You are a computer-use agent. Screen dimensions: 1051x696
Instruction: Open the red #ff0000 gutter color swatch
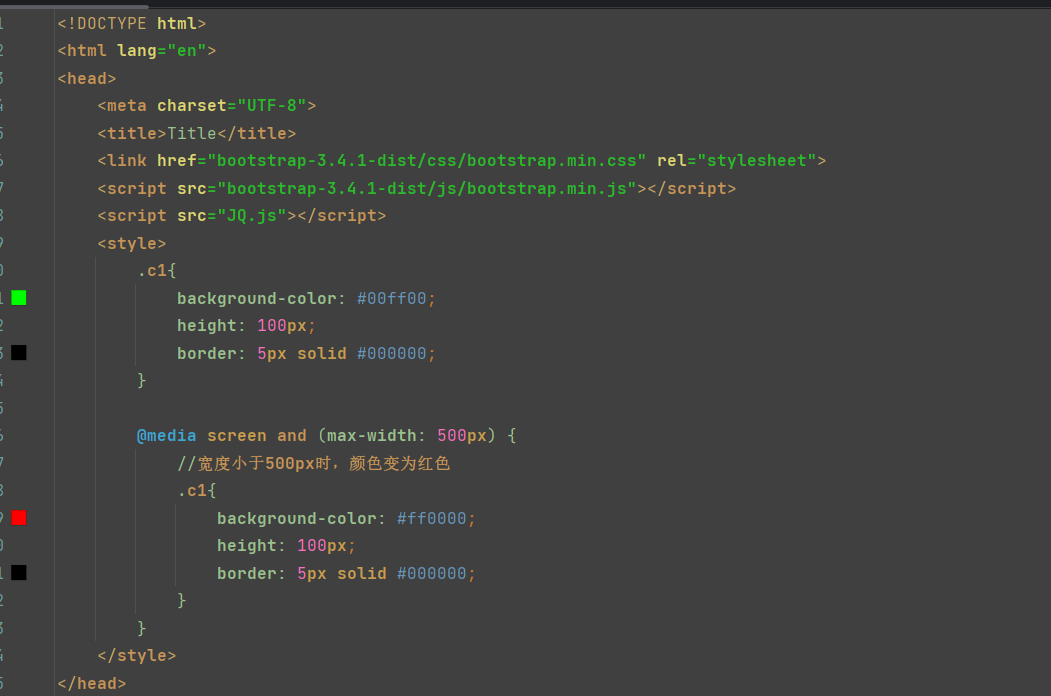(x=19, y=518)
